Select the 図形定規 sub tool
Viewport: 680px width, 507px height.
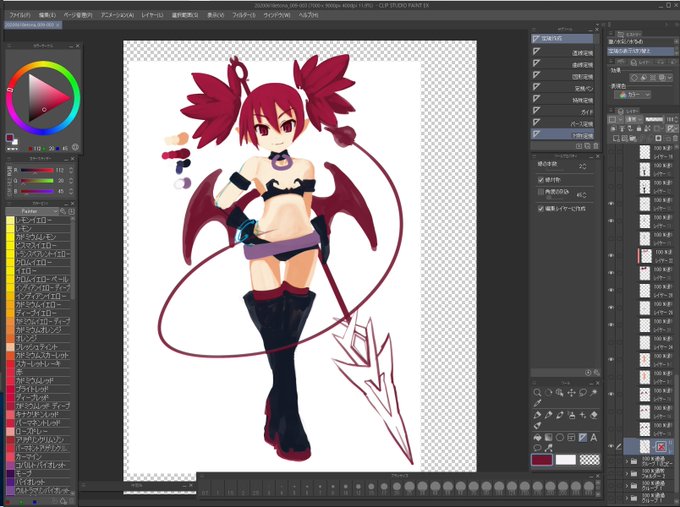click(562, 76)
